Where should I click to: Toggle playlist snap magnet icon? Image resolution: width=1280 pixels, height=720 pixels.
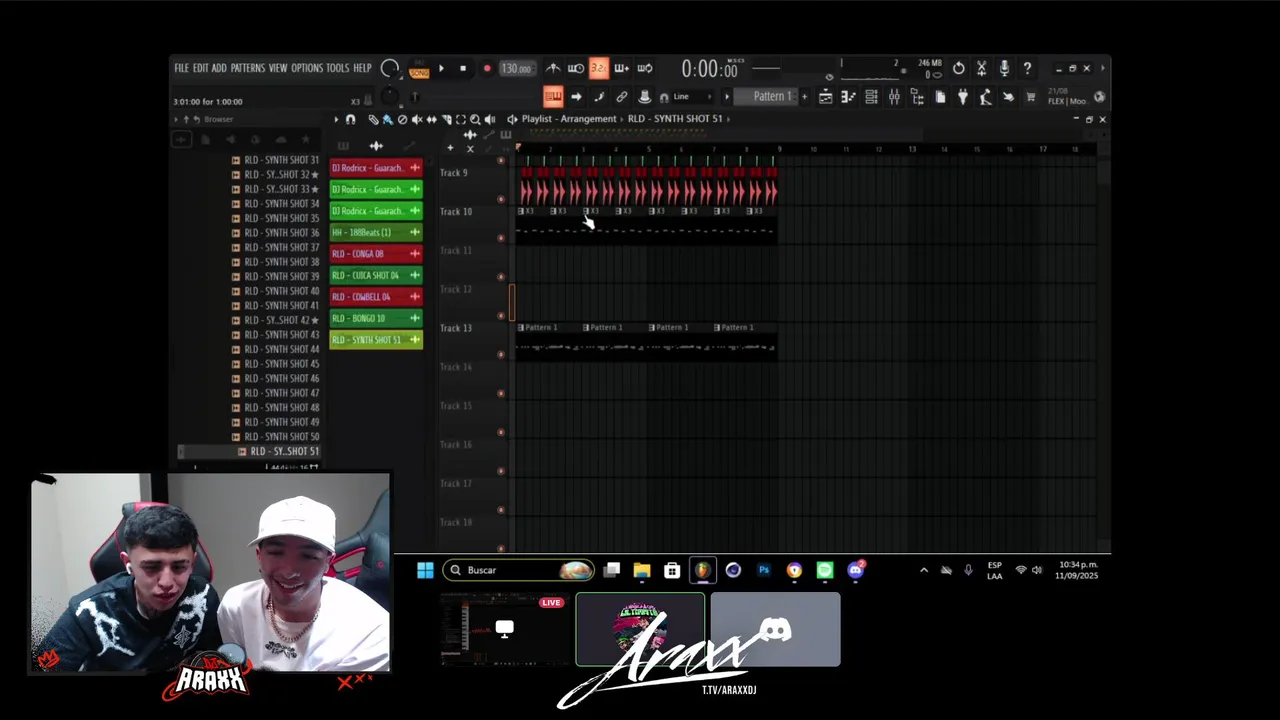[350, 119]
